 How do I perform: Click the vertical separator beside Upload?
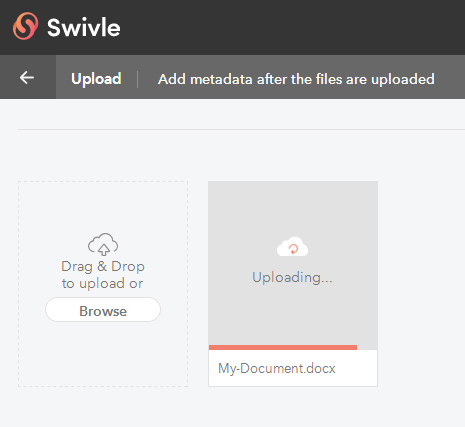coord(137,79)
